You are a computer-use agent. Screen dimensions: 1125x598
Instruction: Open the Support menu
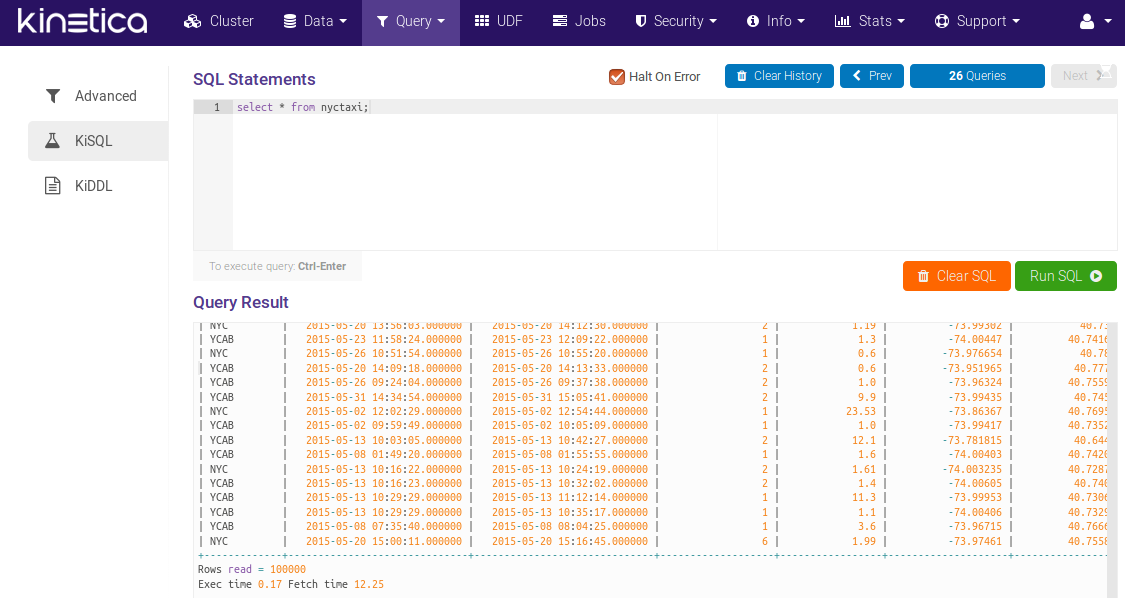tap(977, 21)
